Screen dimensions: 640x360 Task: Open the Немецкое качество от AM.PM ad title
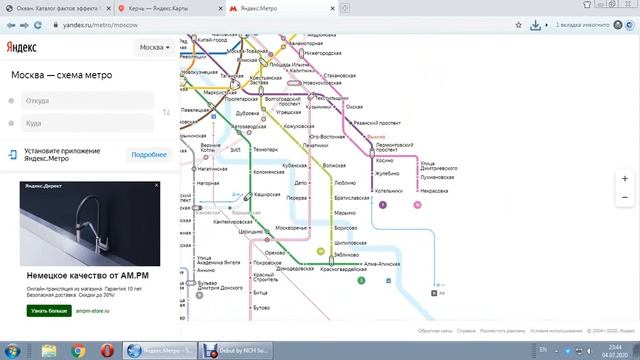pyautogui.click(x=88, y=276)
